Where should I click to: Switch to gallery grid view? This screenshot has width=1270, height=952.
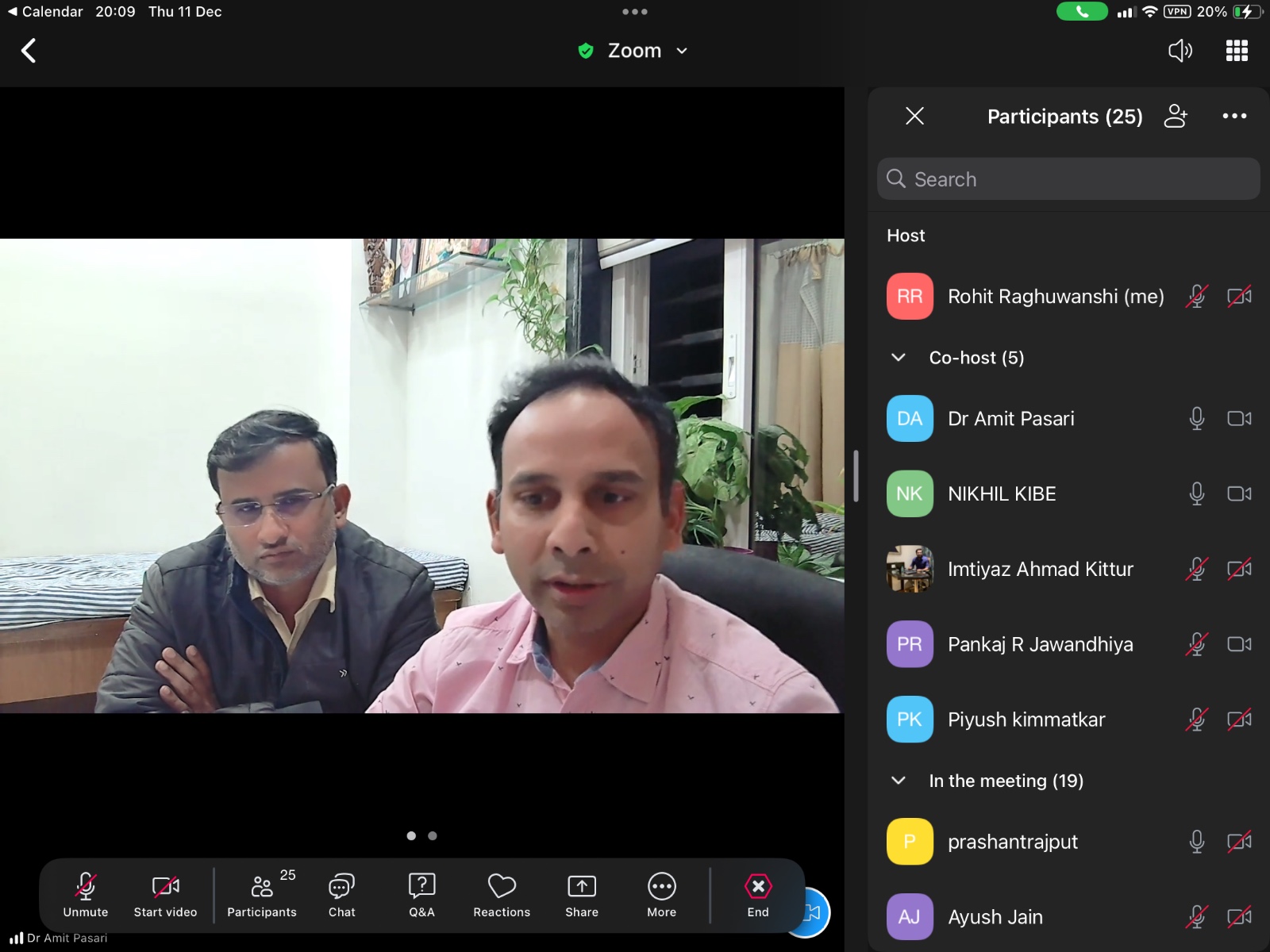[x=1237, y=51]
